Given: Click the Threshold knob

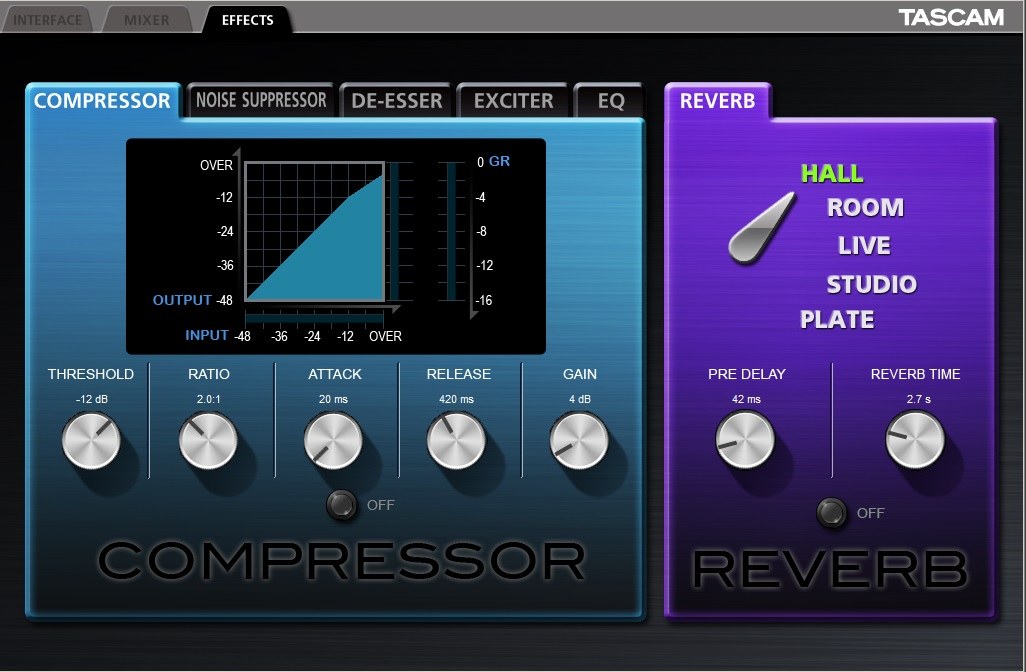Looking at the screenshot, I should [91, 441].
